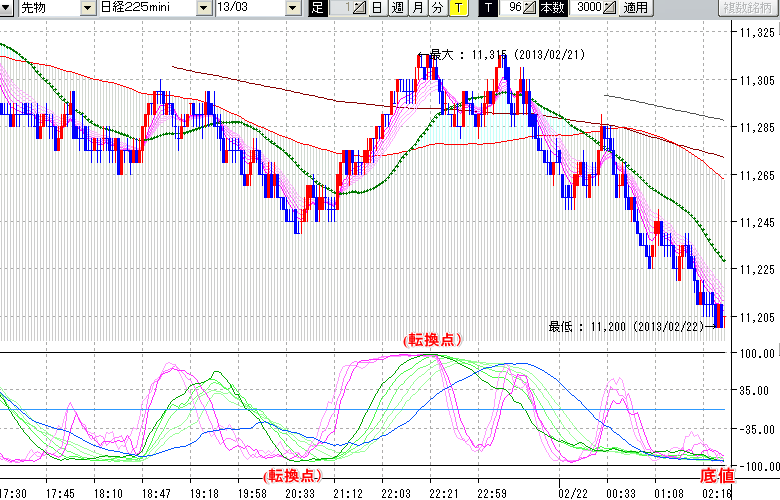
Task: Open the 先物 product type dropdown
Action: click(x=88, y=8)
